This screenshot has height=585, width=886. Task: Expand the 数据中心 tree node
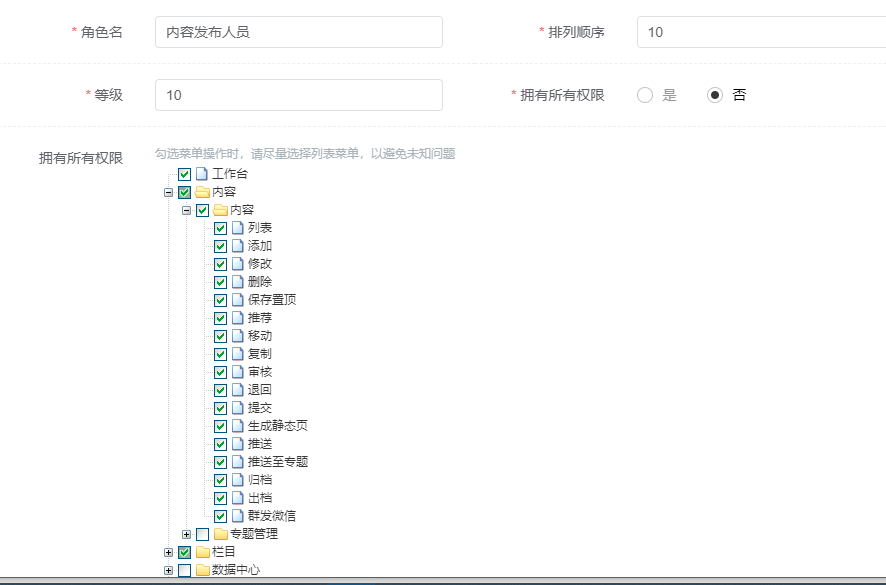point(168,571)
